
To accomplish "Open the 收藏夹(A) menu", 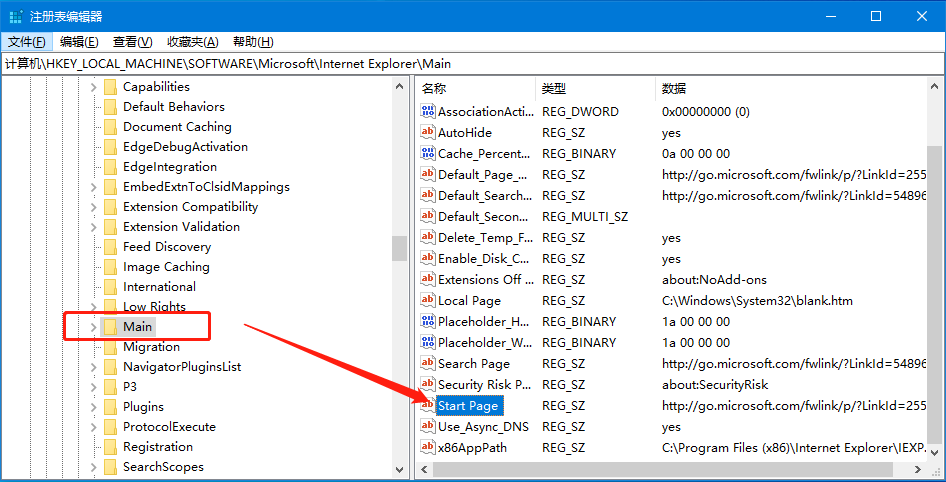I will 192,42.
